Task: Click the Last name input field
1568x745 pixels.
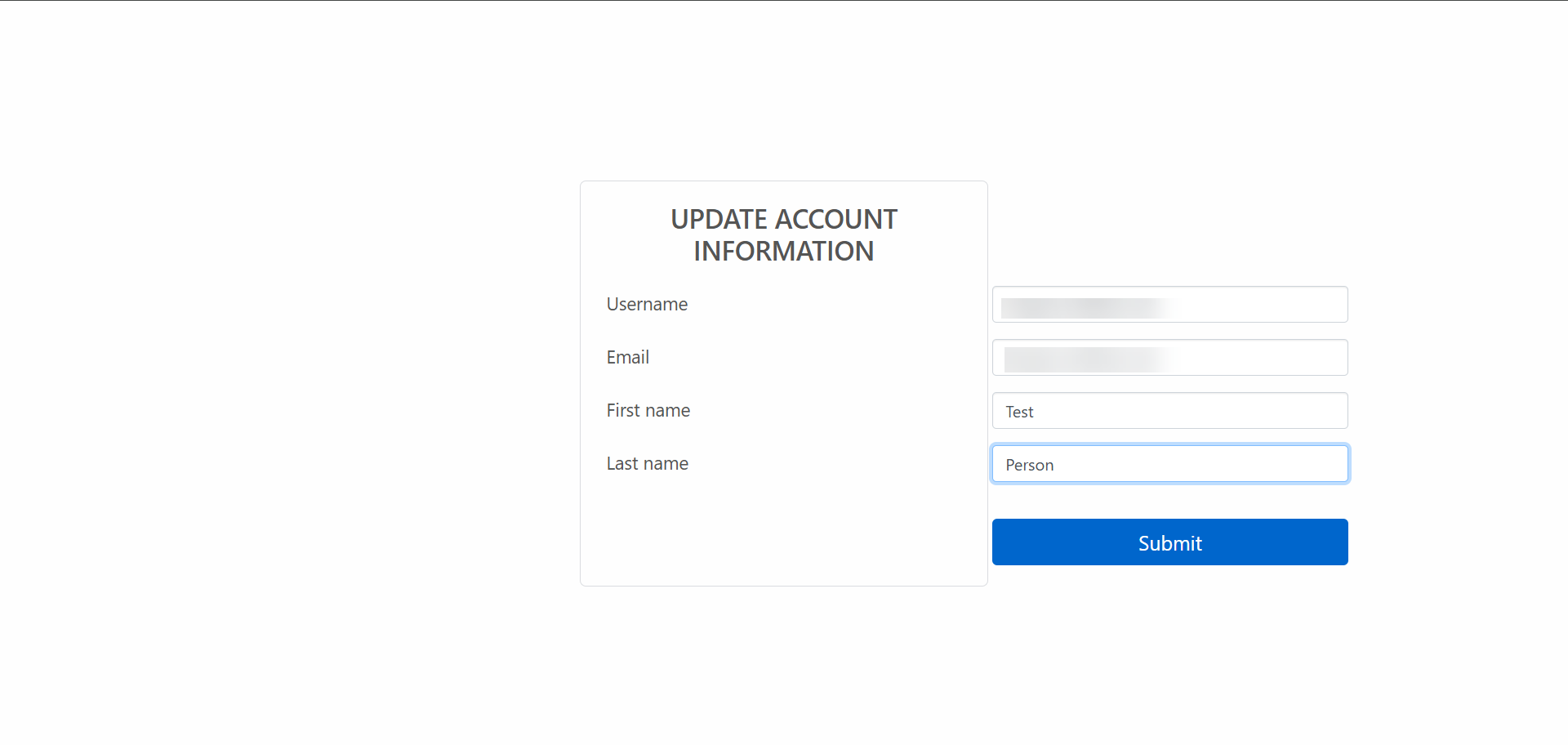Action: pyautogui.click(x=1169, y=464)
